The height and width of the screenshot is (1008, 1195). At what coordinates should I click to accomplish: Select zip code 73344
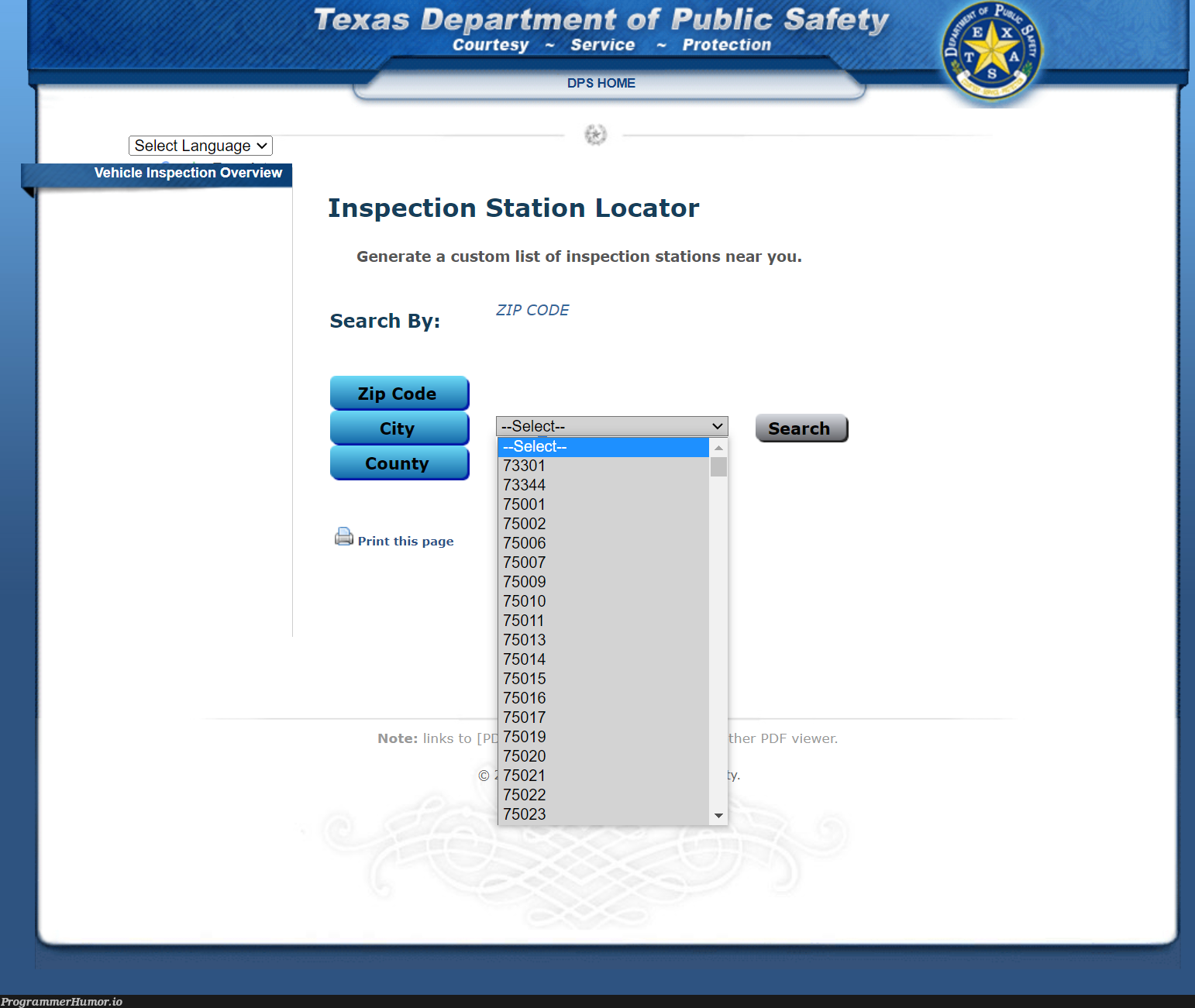[603, 485]
